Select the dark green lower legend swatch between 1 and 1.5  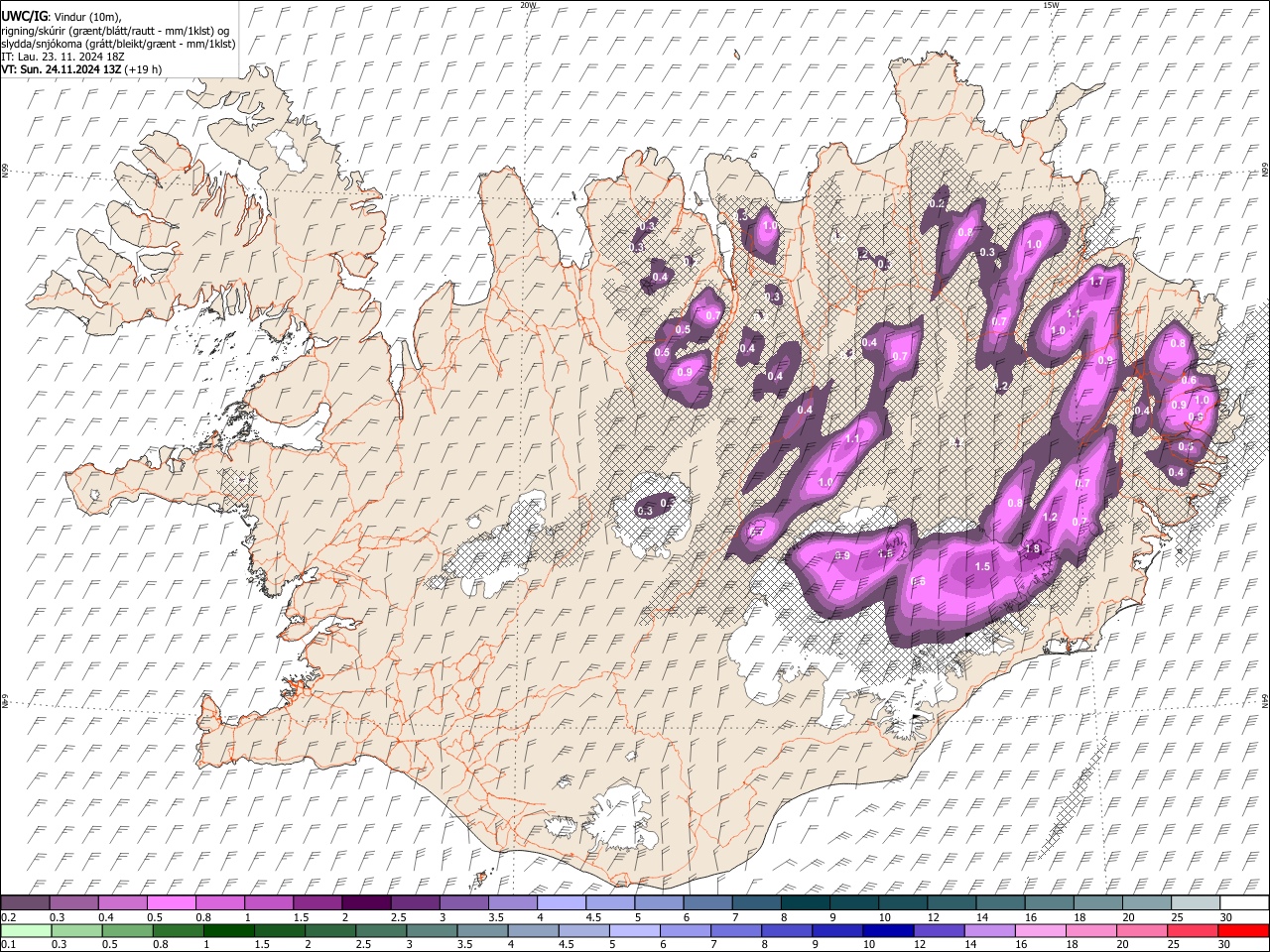229,930
